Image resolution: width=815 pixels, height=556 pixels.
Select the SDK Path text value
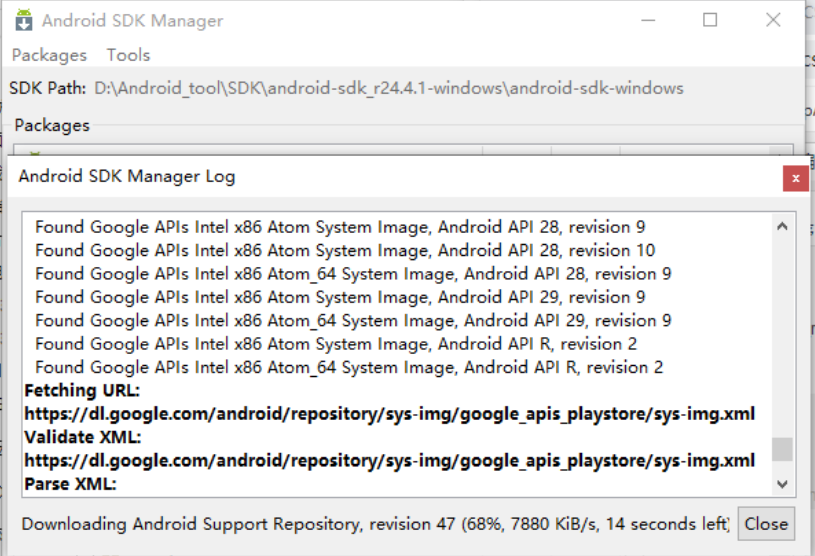[x=389, y=88]
